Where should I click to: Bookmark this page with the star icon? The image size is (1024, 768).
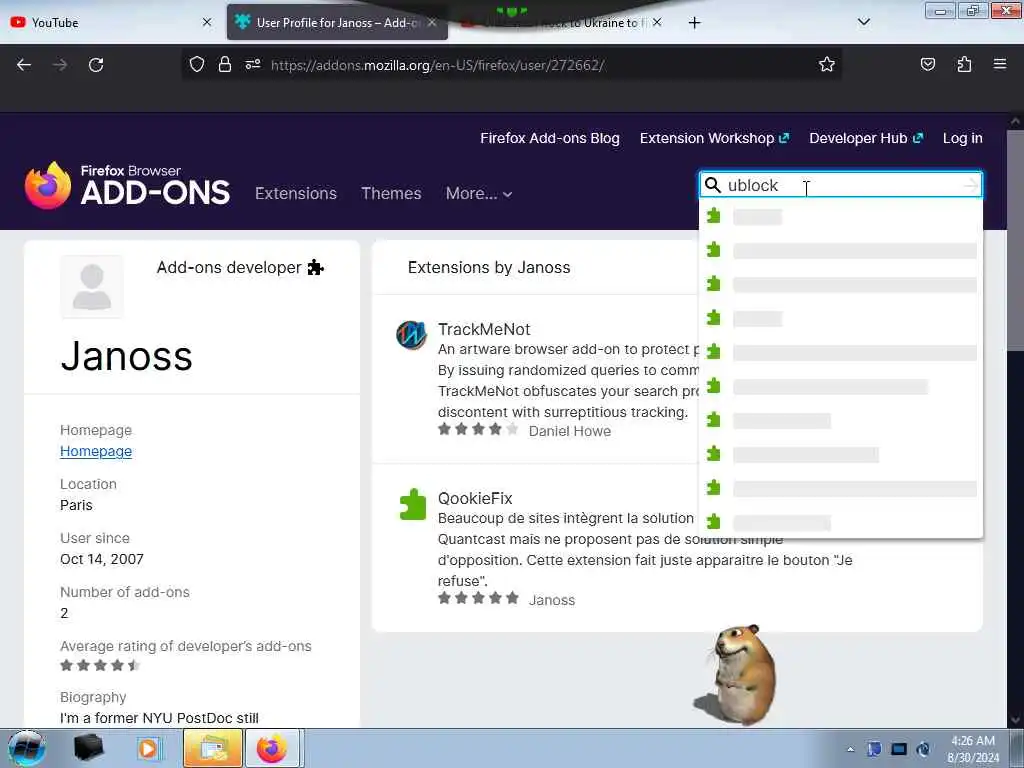point(827,64)
